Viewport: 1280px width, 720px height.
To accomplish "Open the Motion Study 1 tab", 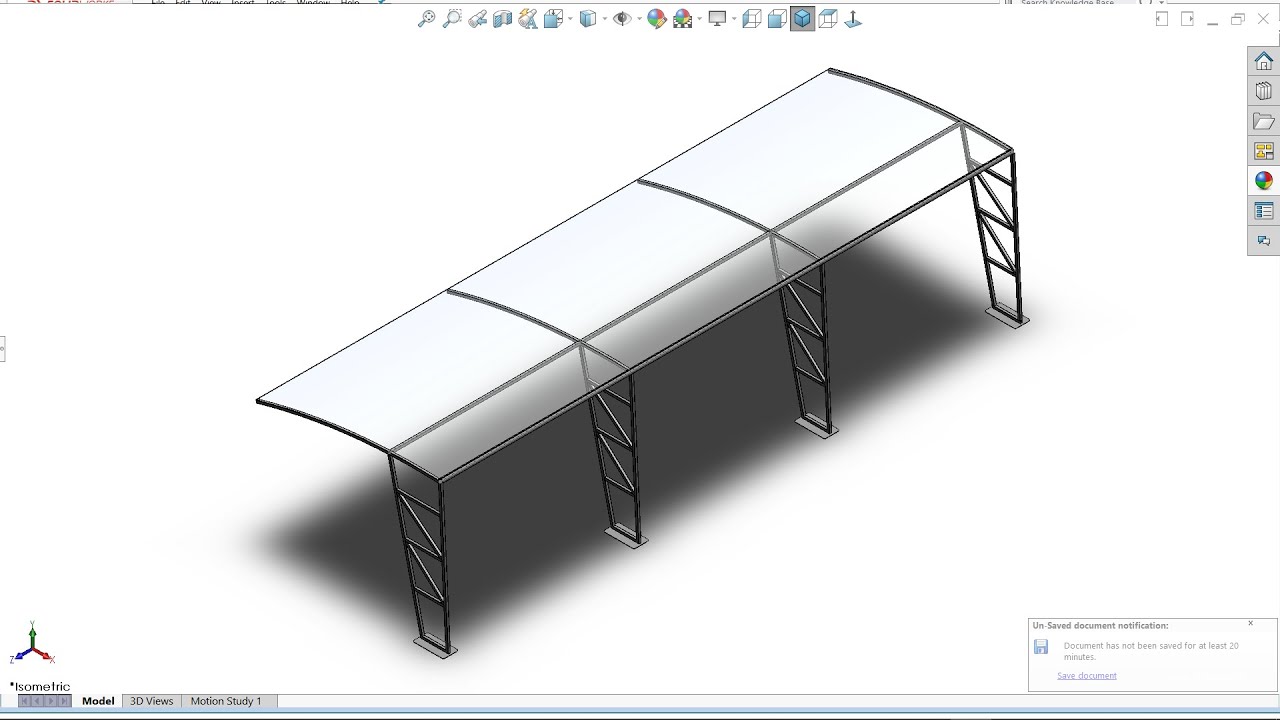I will [x=226, y=701].
